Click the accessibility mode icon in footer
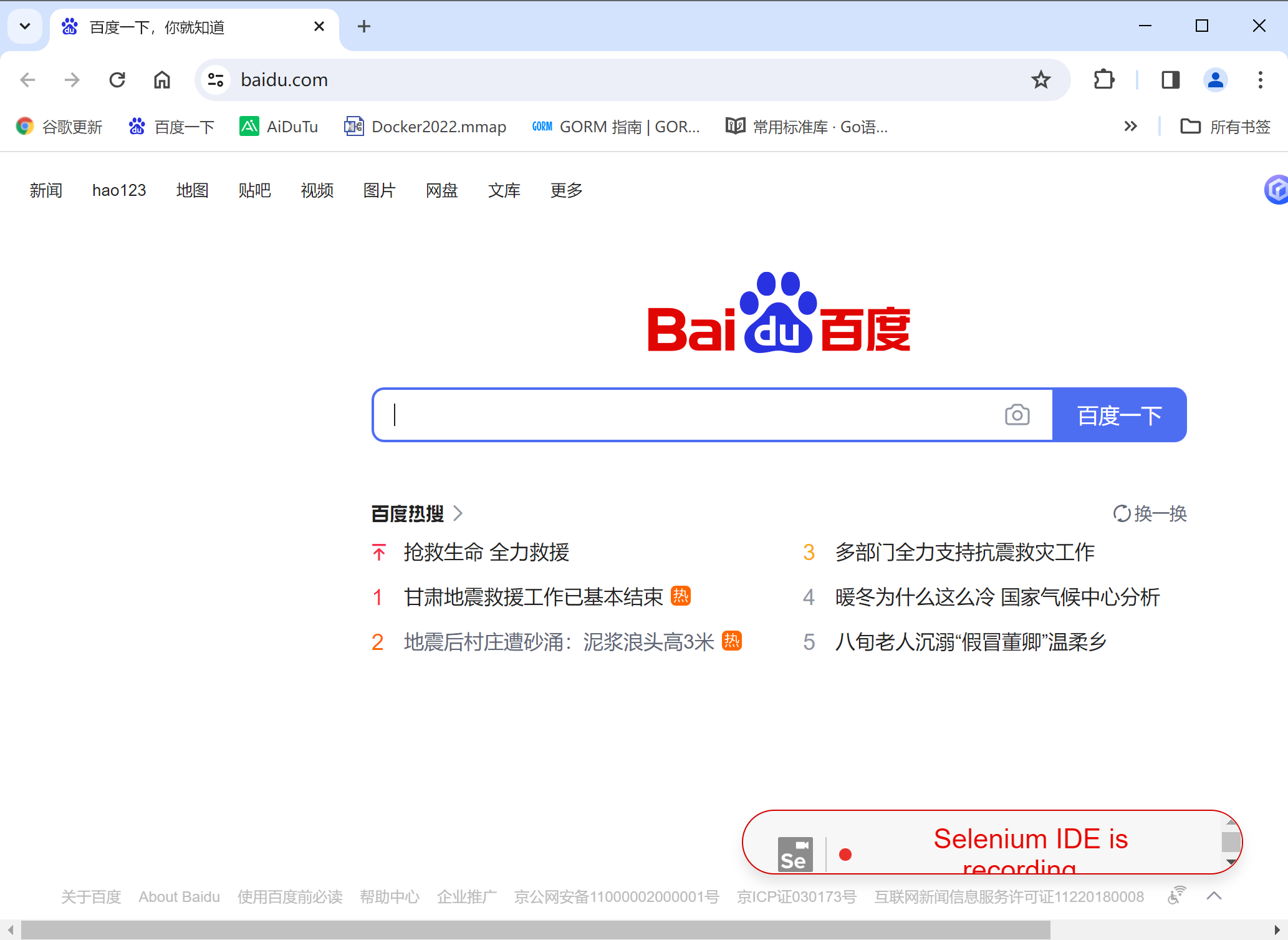This screenshot has height=940, width=1288. [1176, 896]
